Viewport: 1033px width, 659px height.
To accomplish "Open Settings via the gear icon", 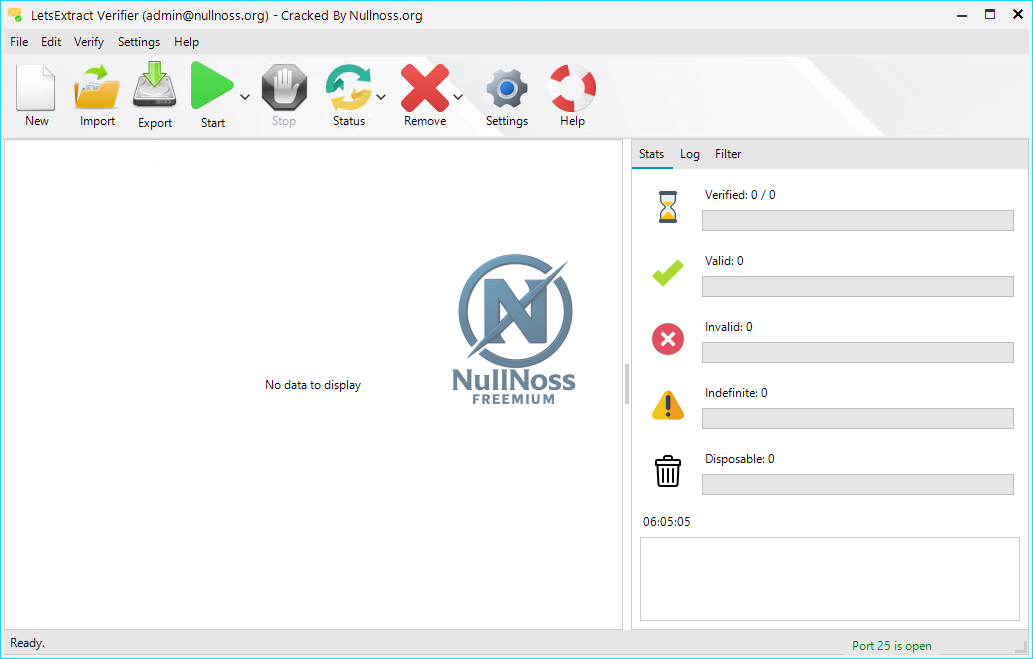I will pyautogui.click(x=506, y=88).
